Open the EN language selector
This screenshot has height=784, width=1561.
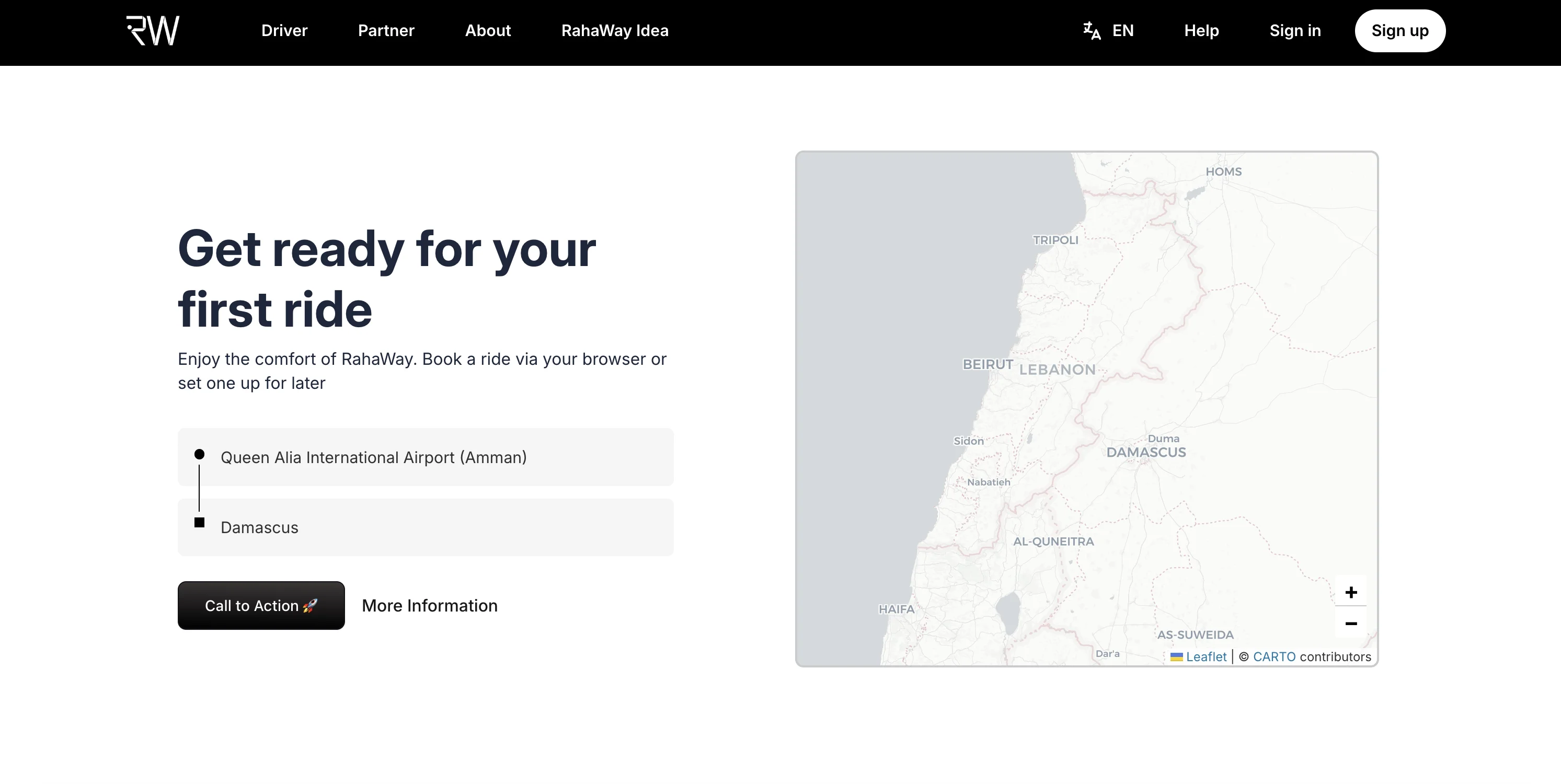[1122, 30]
